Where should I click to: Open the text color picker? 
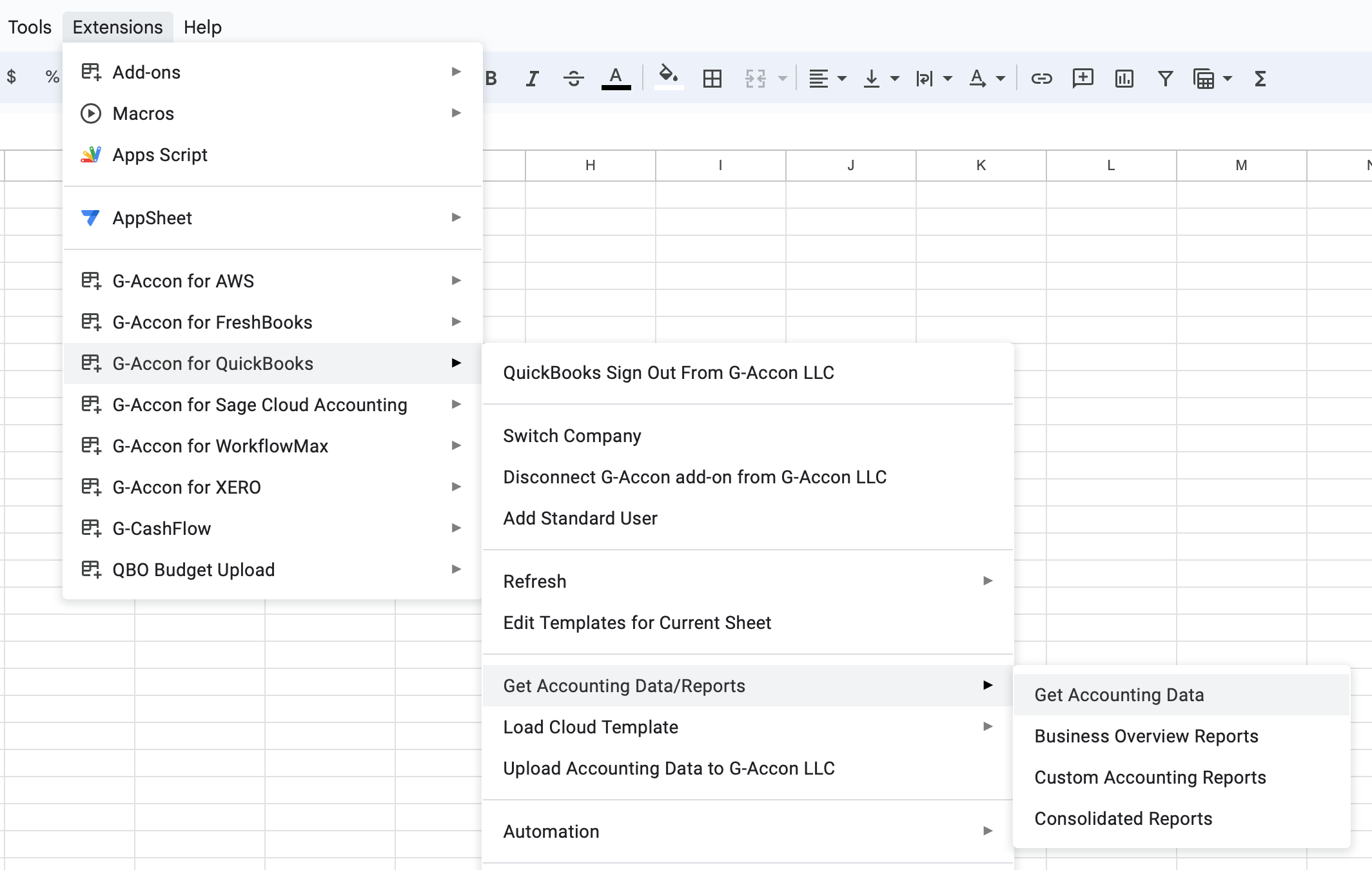[616, 79]
